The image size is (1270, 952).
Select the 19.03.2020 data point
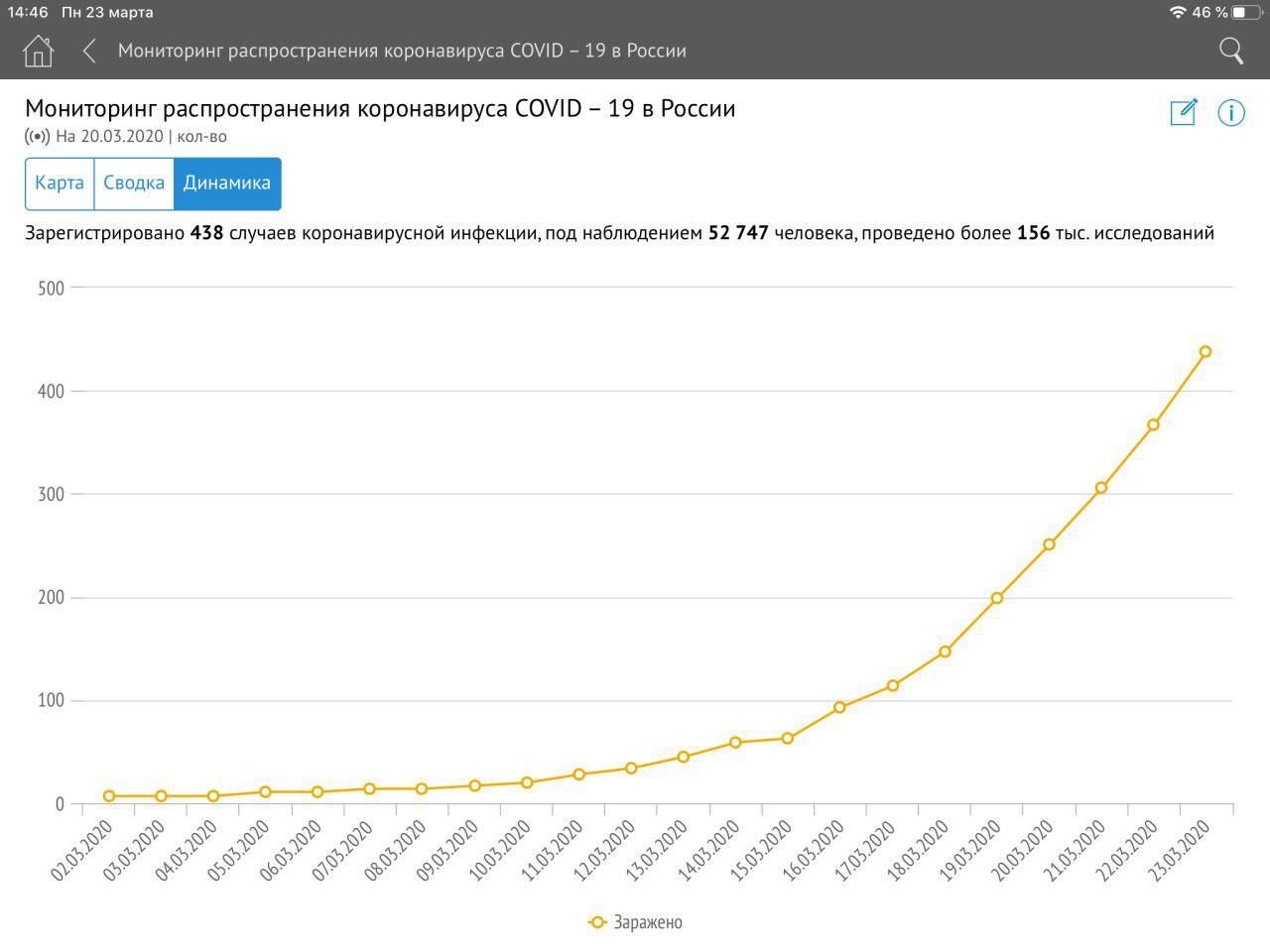pos(997,598)
